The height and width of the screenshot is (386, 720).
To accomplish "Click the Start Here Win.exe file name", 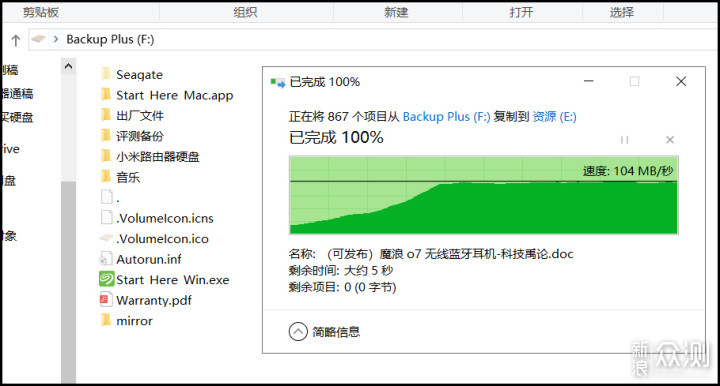I will click(x=173, y=280).
